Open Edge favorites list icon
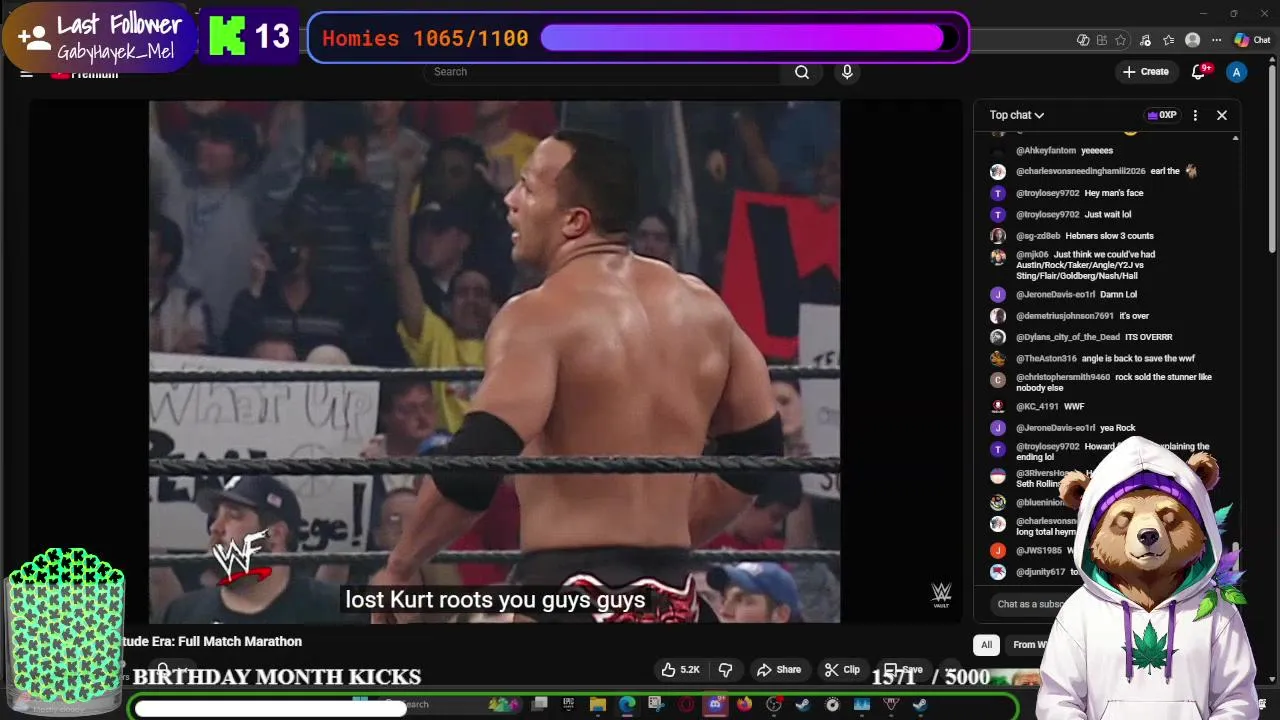This screenshot has width=1280, height=720. (x=1168, y=40)
